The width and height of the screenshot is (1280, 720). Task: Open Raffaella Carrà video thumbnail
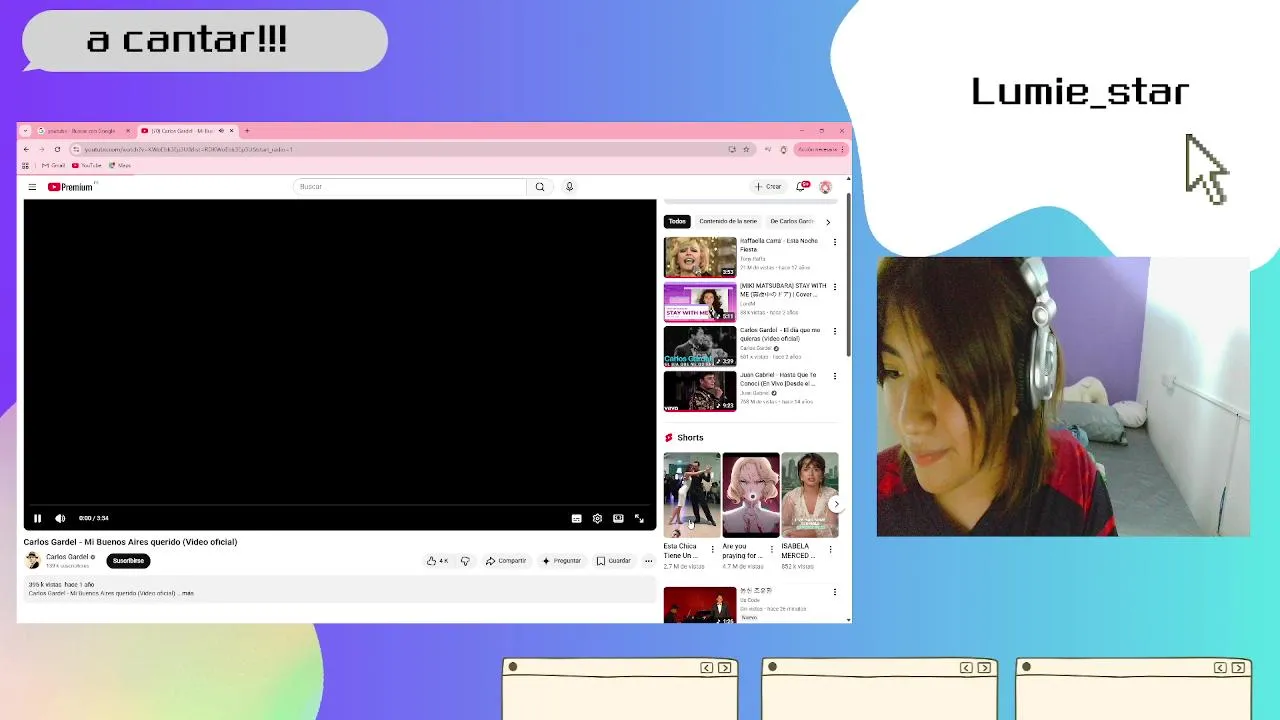tap(700, 257)
